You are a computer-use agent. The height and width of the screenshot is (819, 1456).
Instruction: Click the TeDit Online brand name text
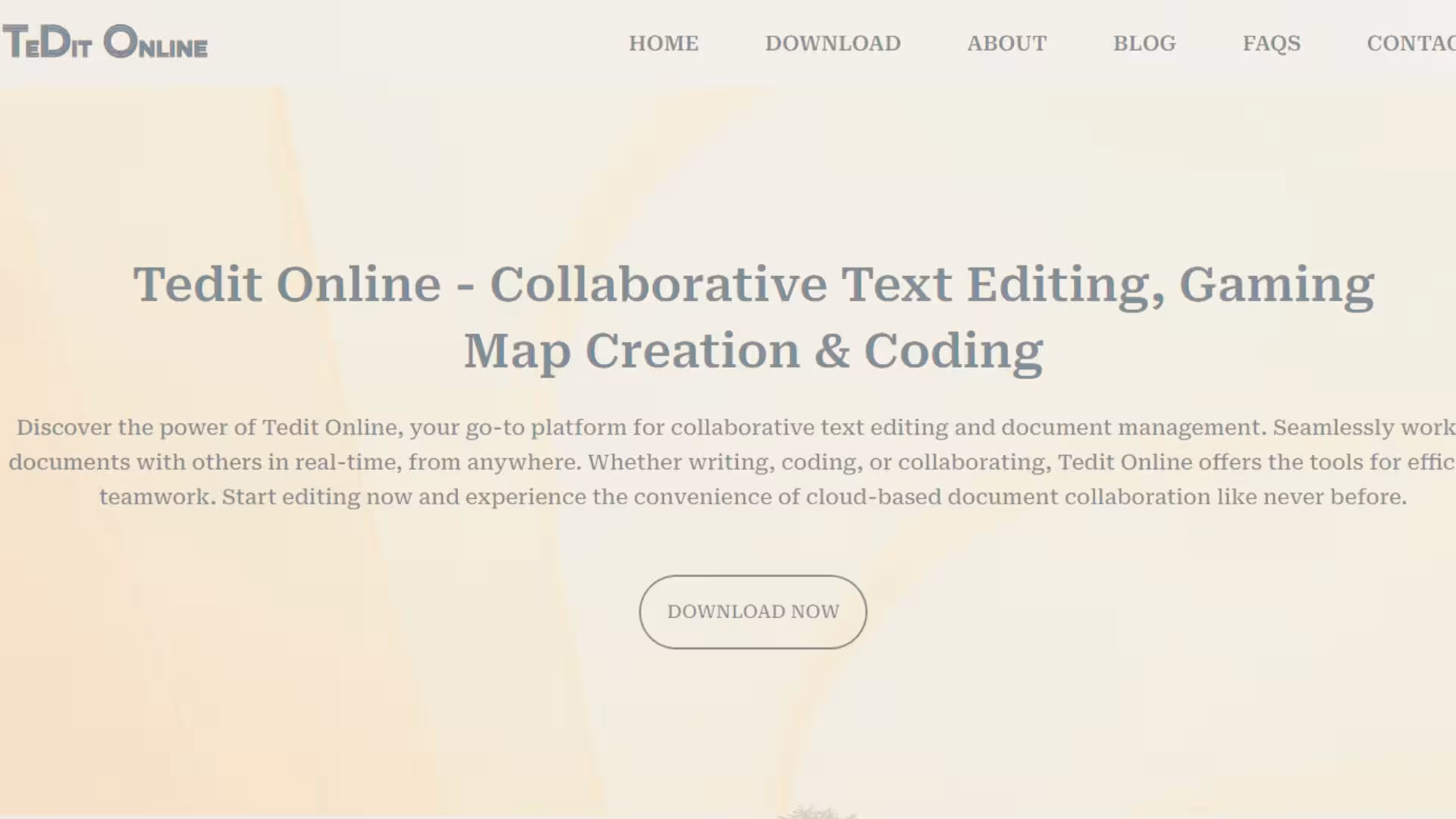pos(105,42)
